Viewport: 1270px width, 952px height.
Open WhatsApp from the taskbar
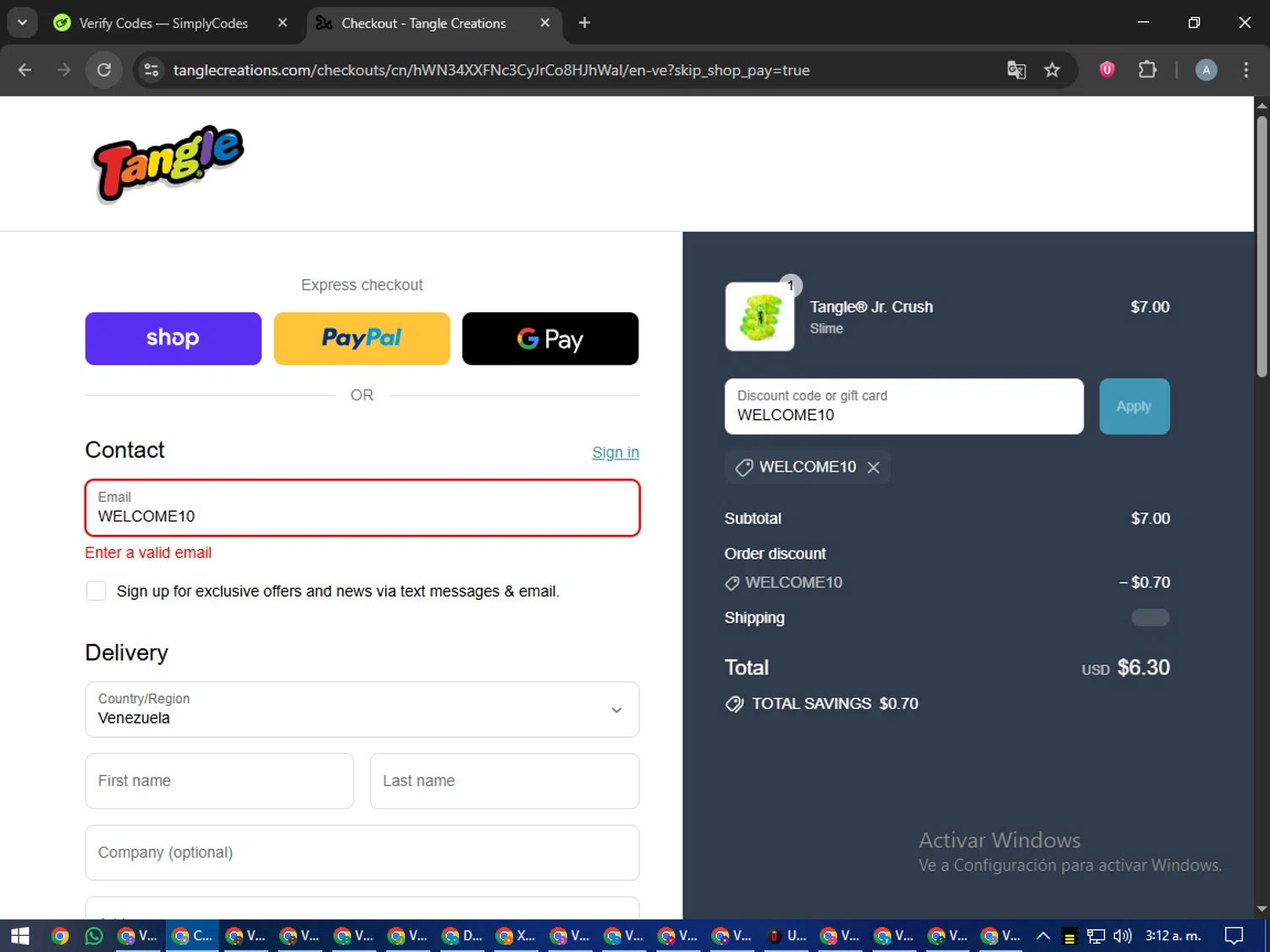pos(94,936)
